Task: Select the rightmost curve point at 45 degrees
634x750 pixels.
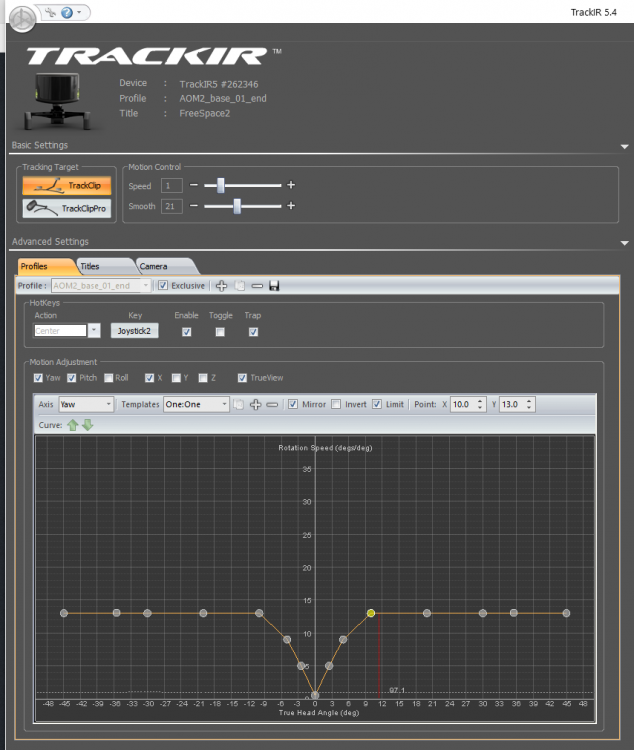Action: point(566,613)
